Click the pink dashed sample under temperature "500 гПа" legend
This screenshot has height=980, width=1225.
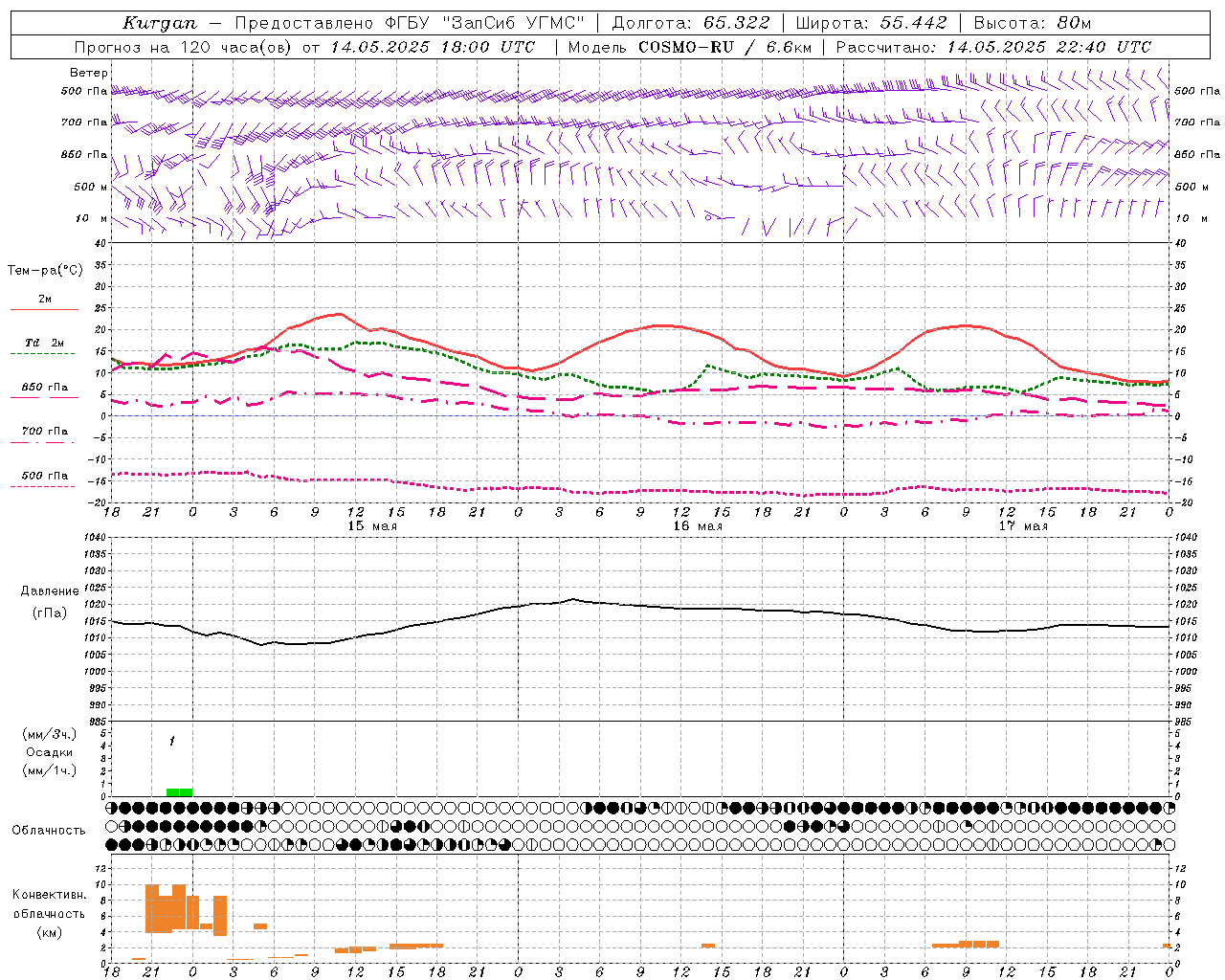pos(43,486)
